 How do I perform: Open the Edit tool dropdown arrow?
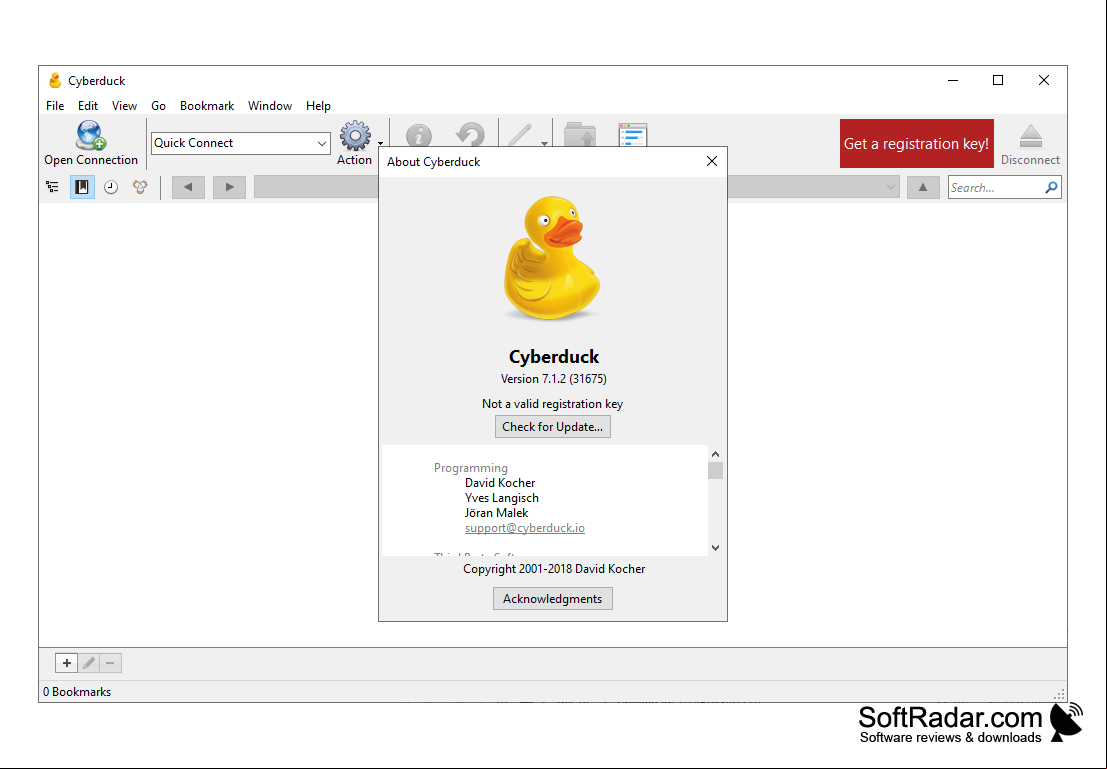tap(544, 143)
